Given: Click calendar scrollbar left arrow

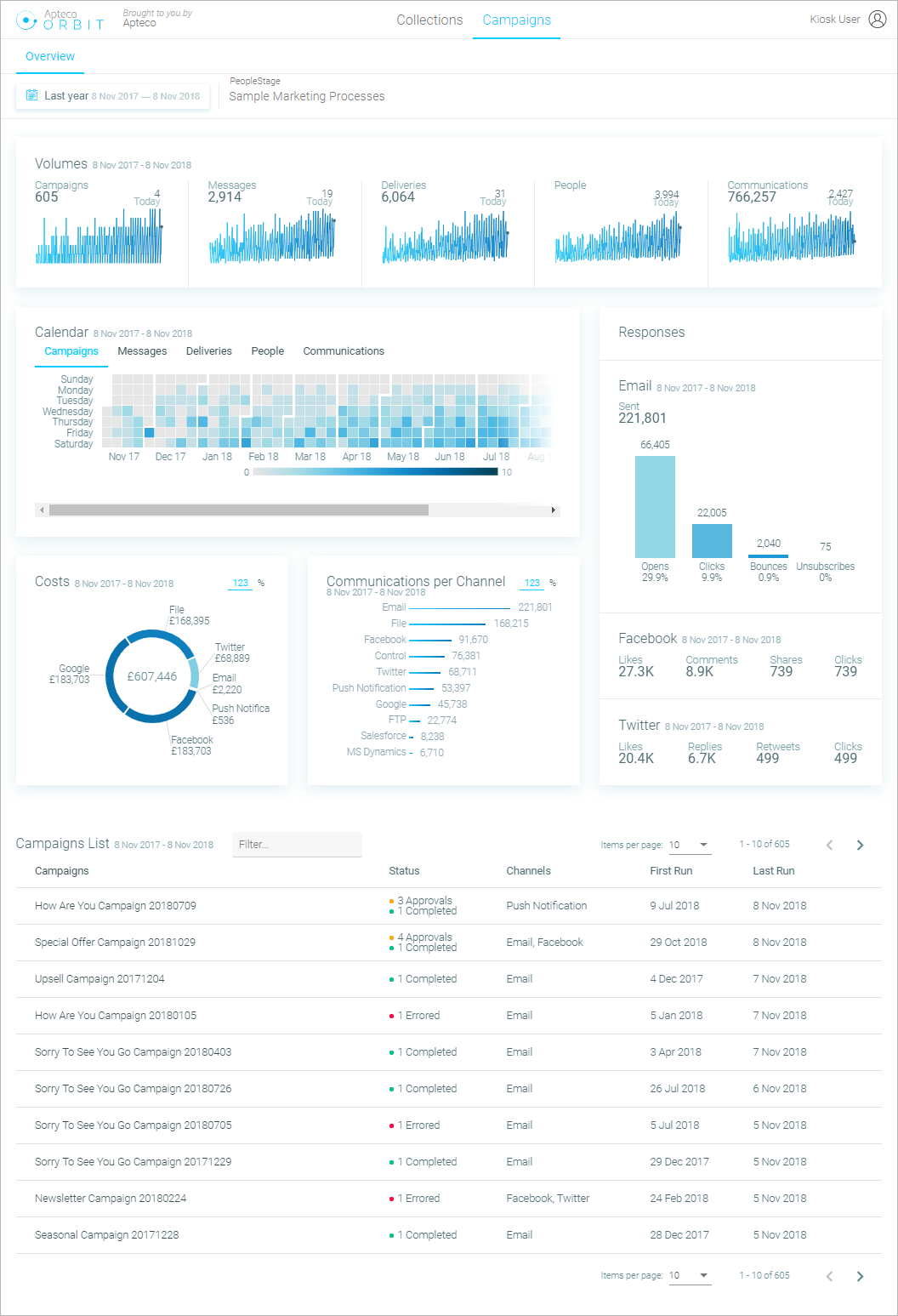Looking at the screenshot, I should (41, 510).
